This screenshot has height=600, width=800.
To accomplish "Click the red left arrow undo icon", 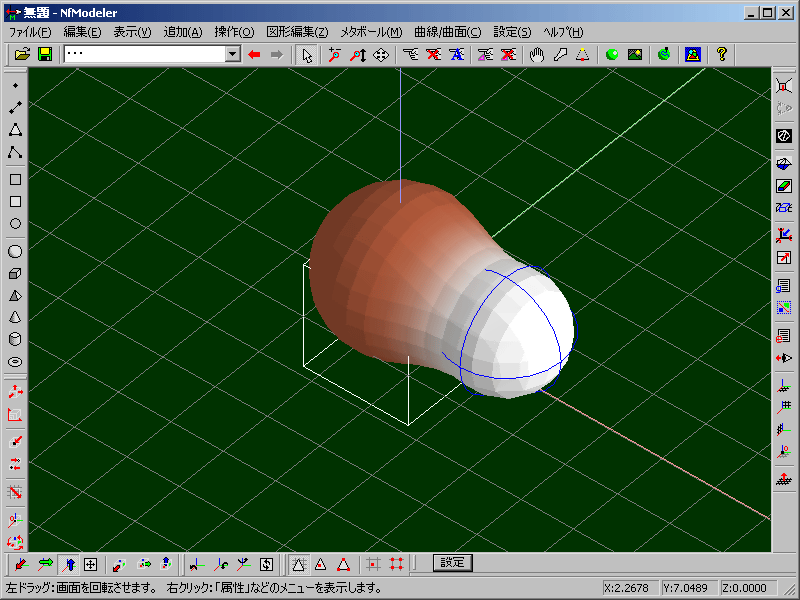I will (254, 54).
